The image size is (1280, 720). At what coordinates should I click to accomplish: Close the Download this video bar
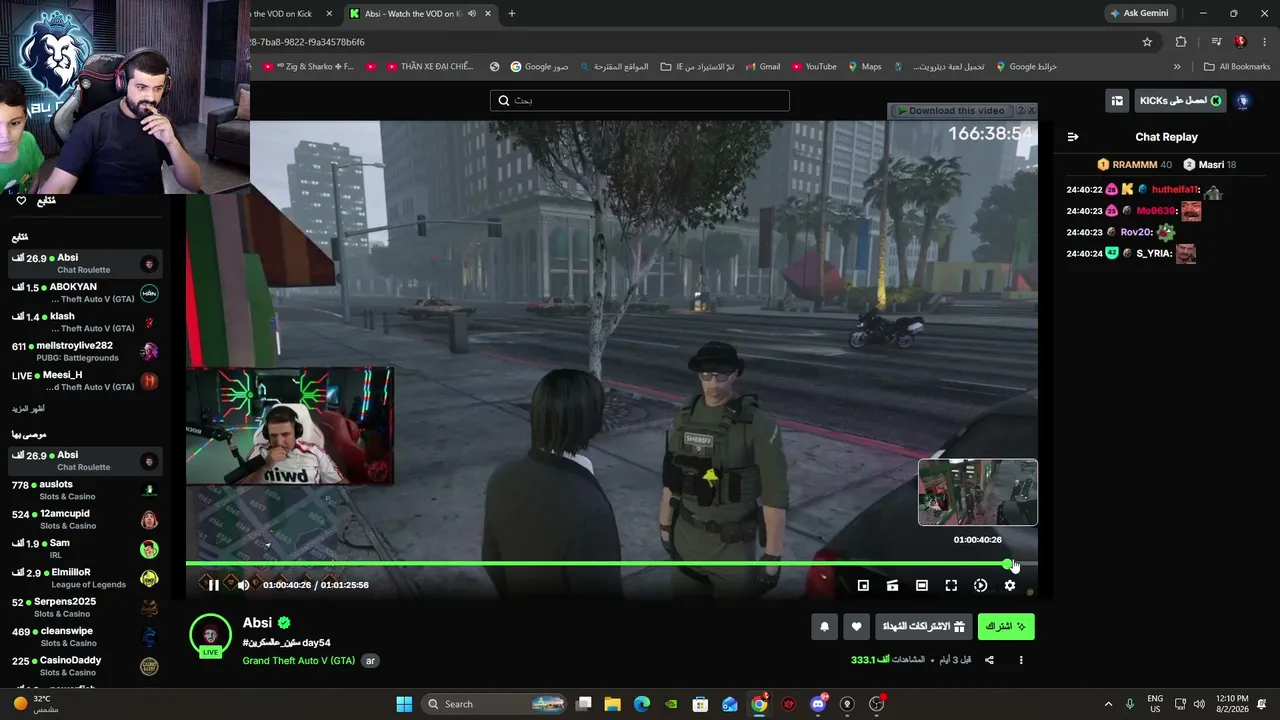coord(1032,110)
